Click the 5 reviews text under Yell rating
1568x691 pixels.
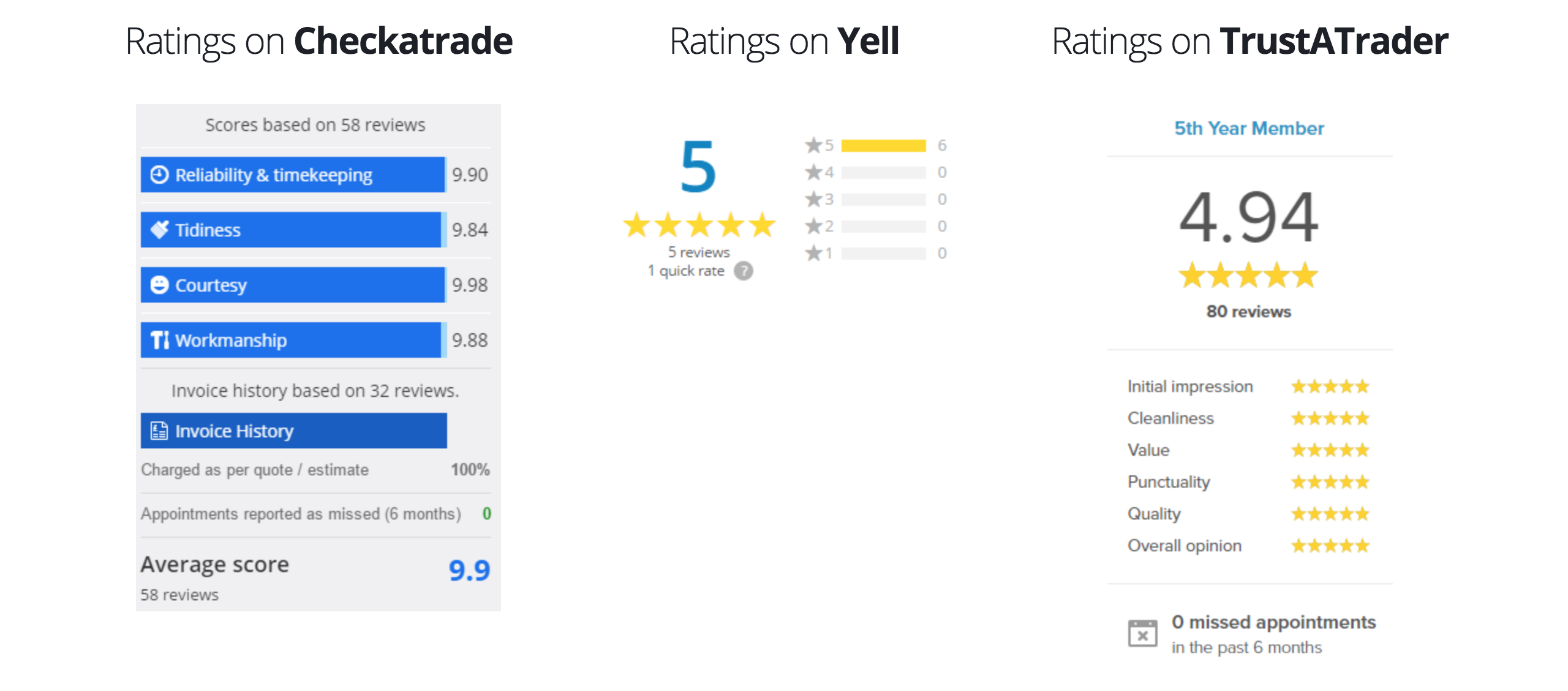tap(699, 252)
